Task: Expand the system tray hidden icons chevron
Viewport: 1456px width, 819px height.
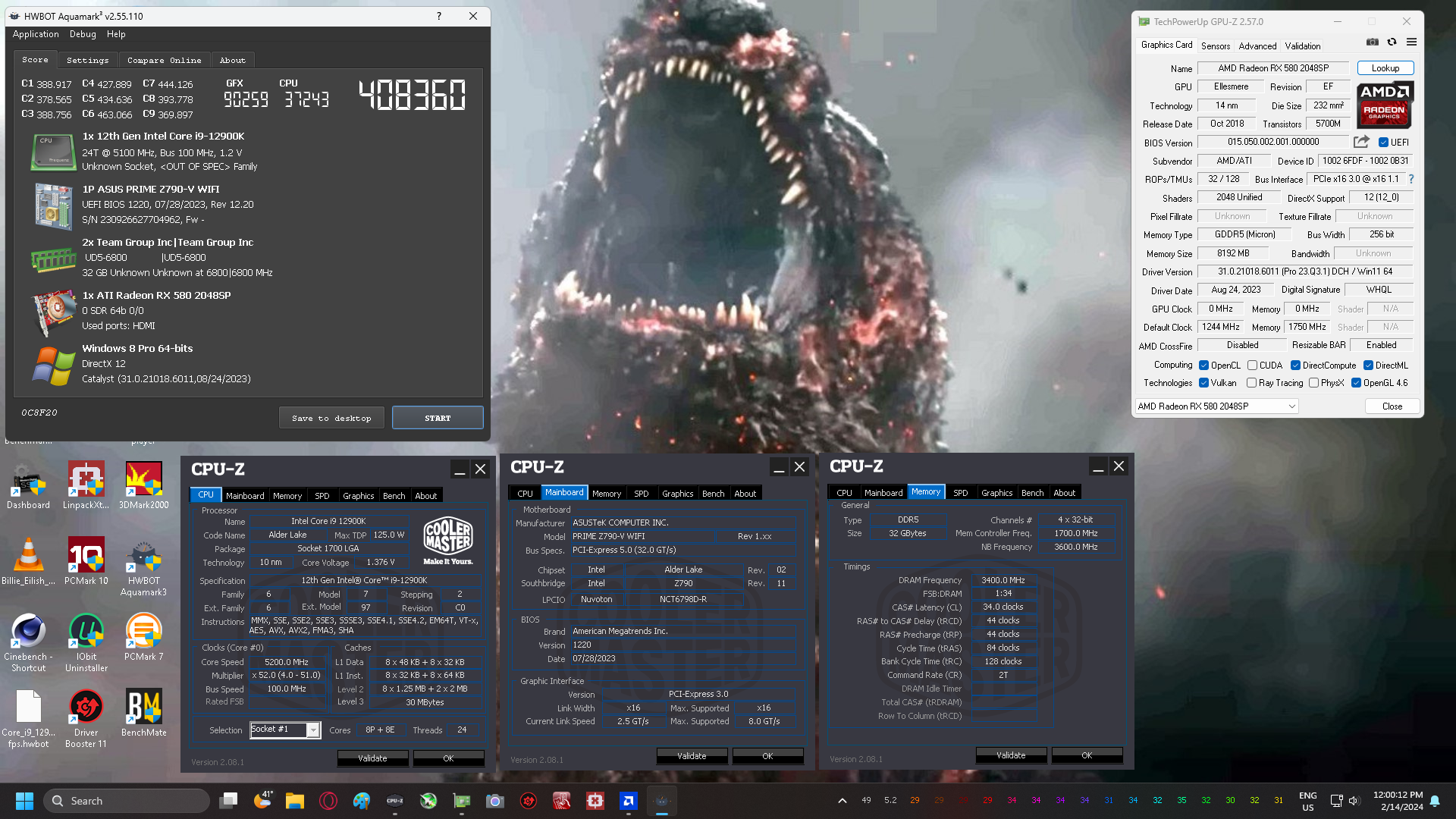Action: point(842,801)
